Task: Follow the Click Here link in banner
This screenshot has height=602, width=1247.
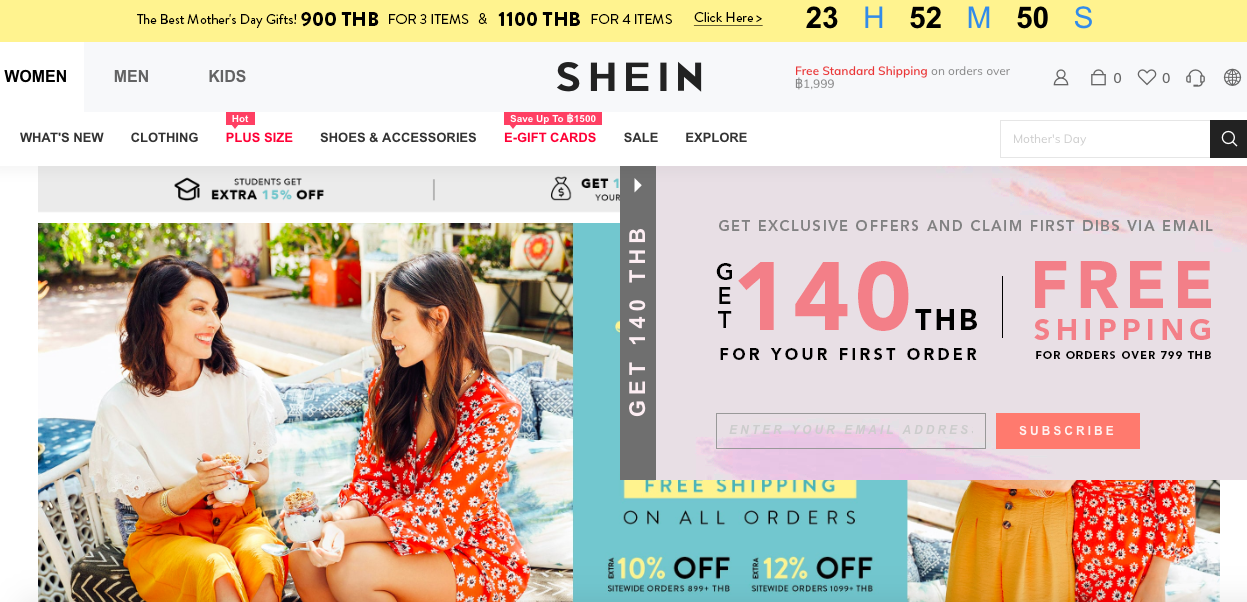Action: point(728,18)
